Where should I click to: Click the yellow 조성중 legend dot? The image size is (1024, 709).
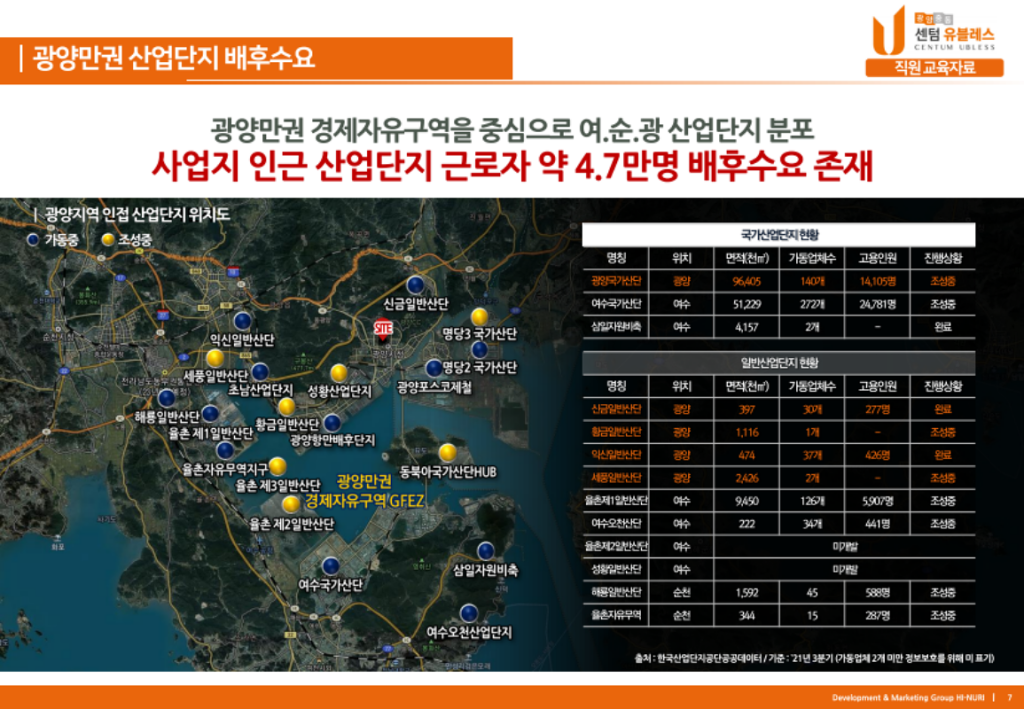point(109,239)
